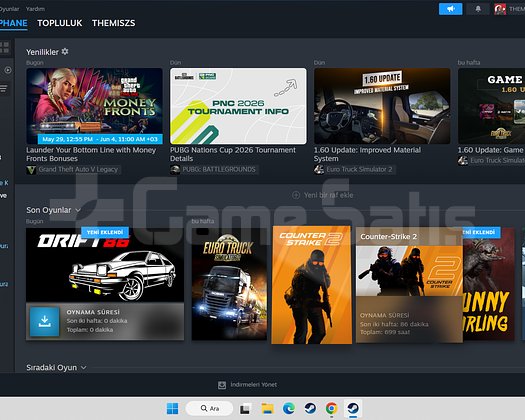This screenshot has width=525, height=420.
Task: Open Yenilikler settings gear
Action: (65, 52)
